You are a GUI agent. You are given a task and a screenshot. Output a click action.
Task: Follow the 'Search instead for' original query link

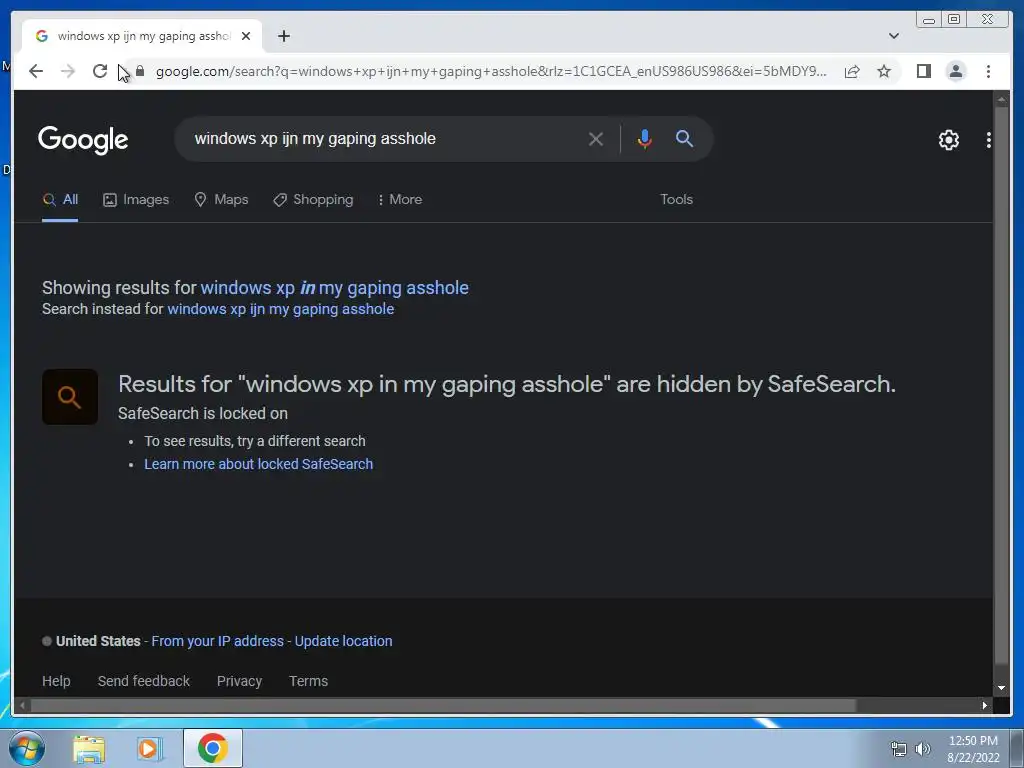[x=281, y=309]
